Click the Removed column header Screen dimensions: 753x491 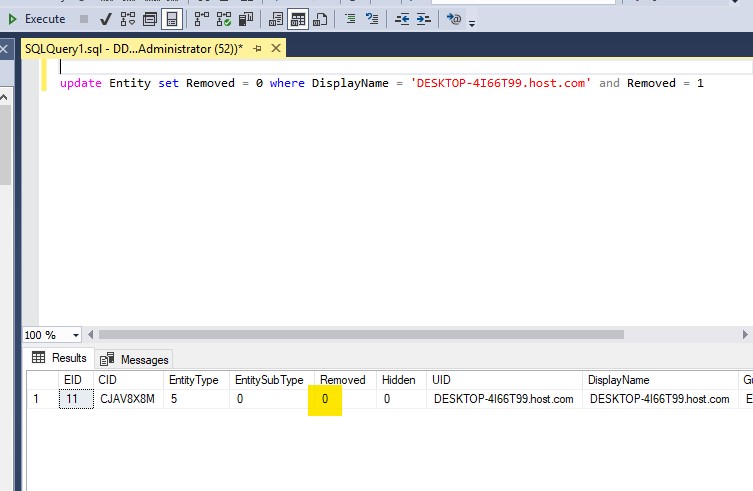342,380
